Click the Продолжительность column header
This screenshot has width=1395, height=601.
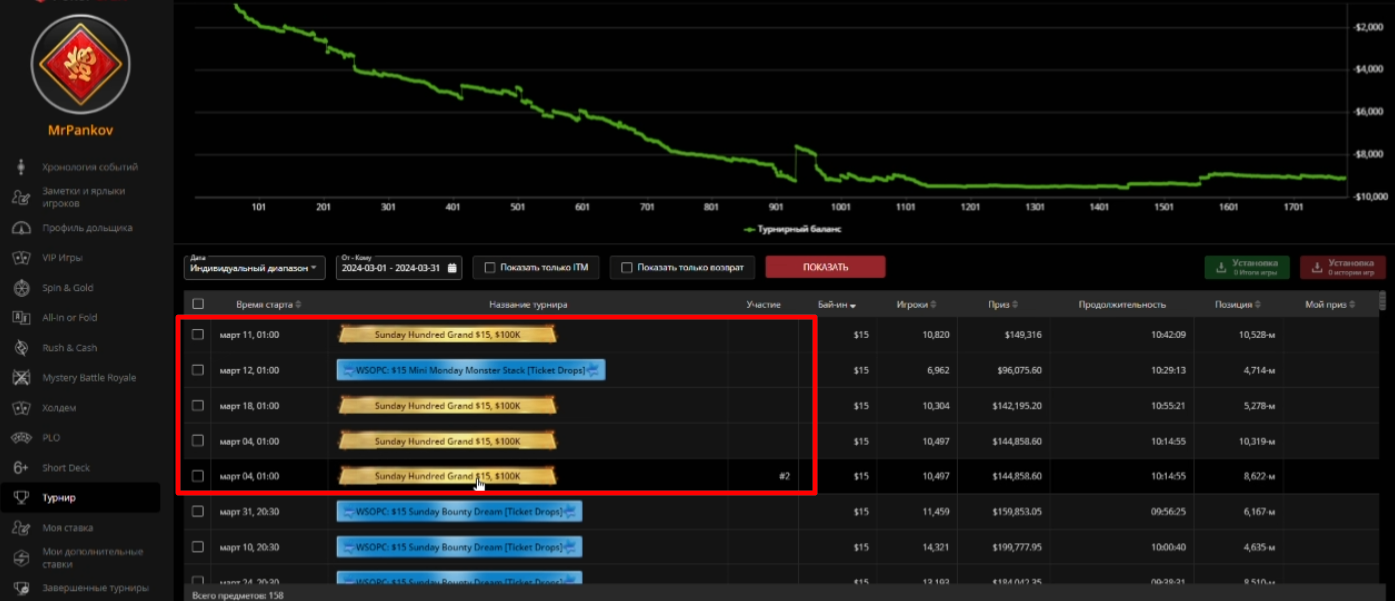point(1122,304)
